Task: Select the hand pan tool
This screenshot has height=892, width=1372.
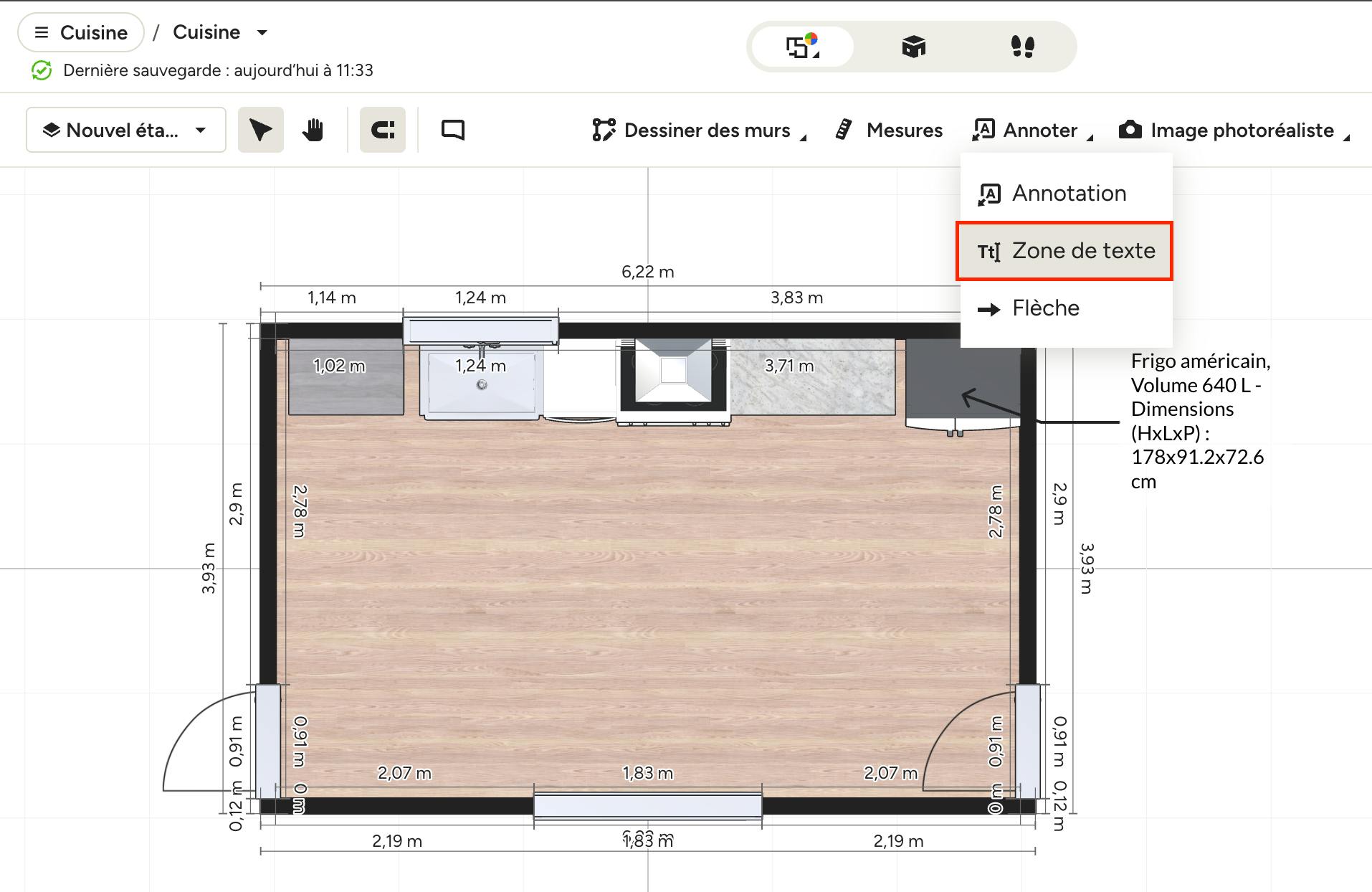Action: pos(313,130)
